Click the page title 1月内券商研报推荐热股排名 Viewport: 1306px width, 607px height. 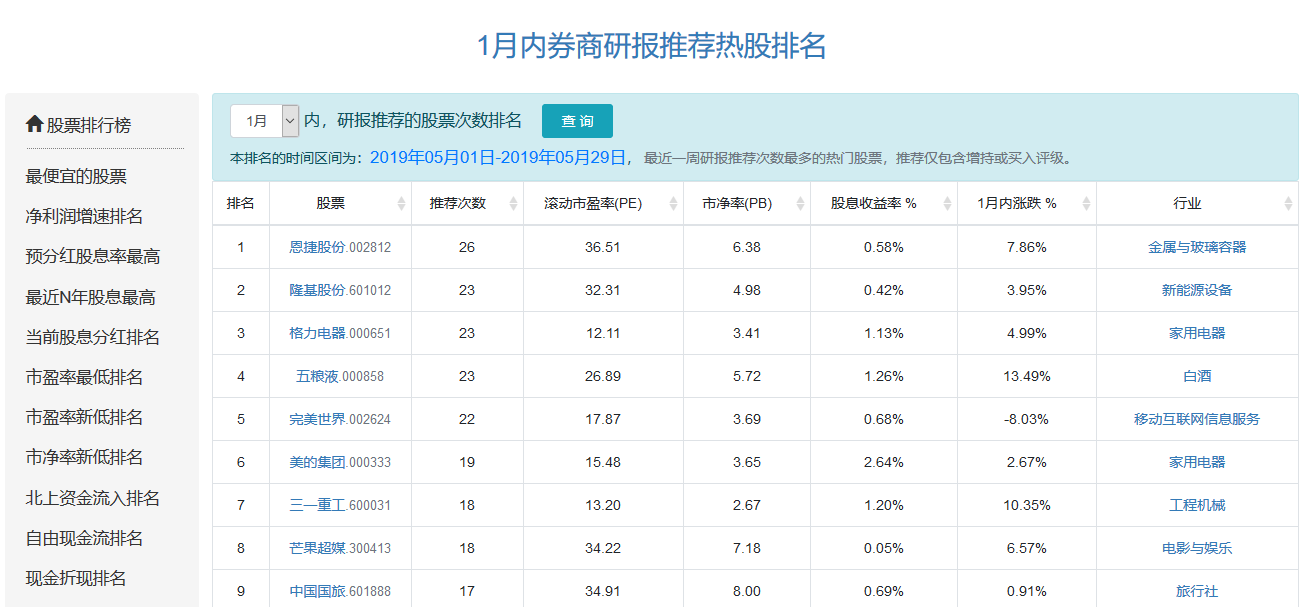tap(652, 46)
